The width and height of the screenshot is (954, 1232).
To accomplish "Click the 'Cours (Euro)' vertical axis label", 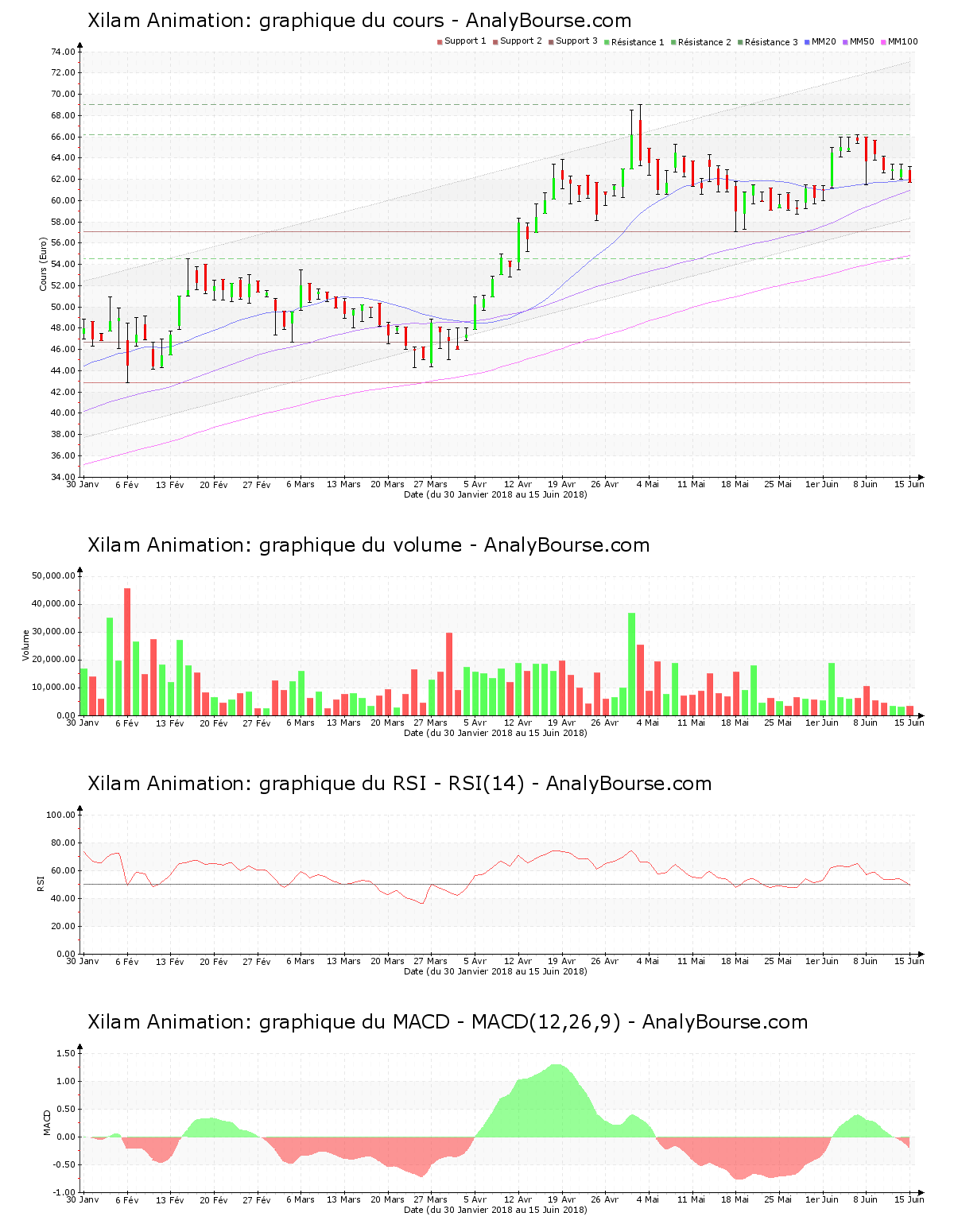I will [x=44, y=264].
